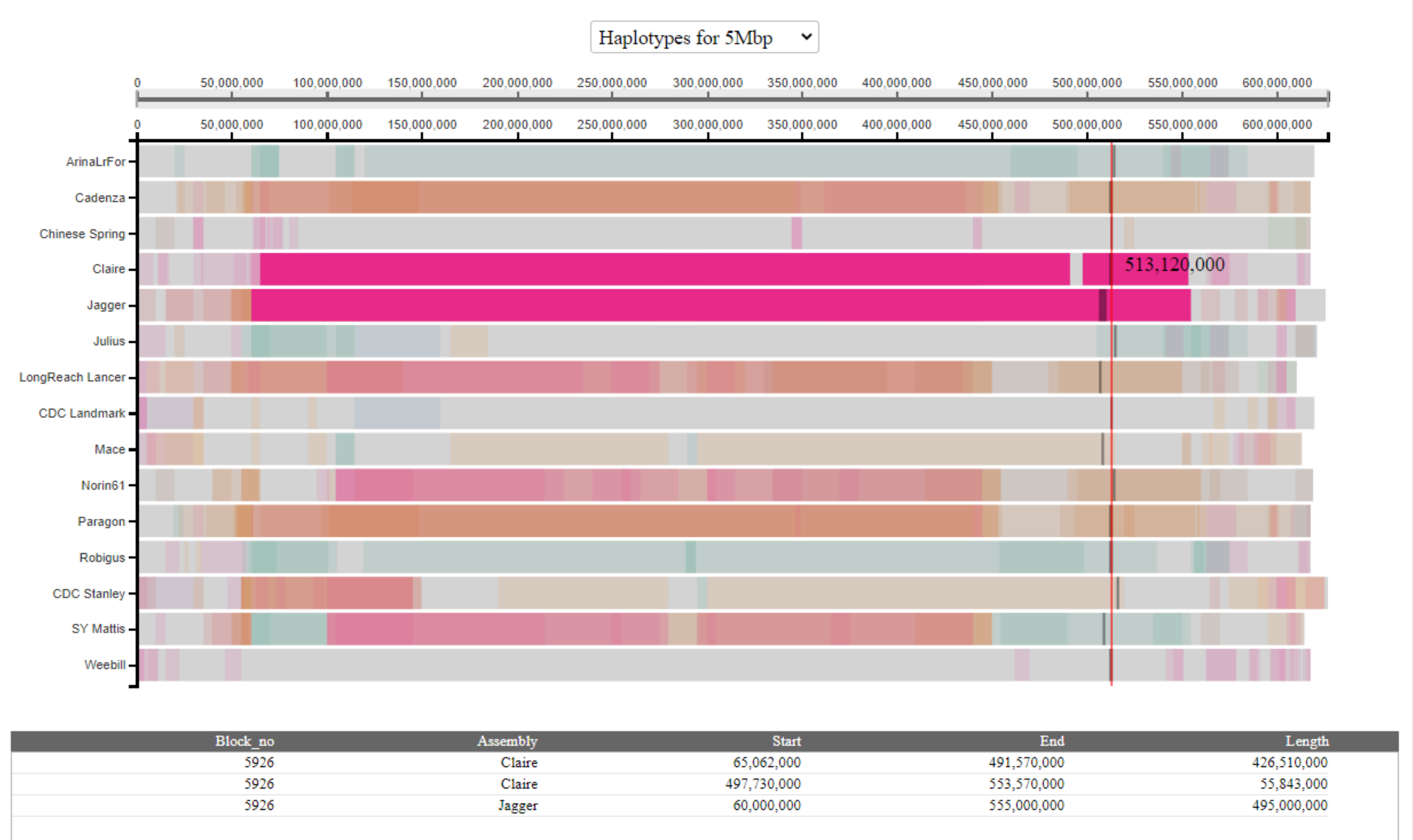Click the bright pink Jagger haplotype block
1413x840 pixels.
click(721, 305)
